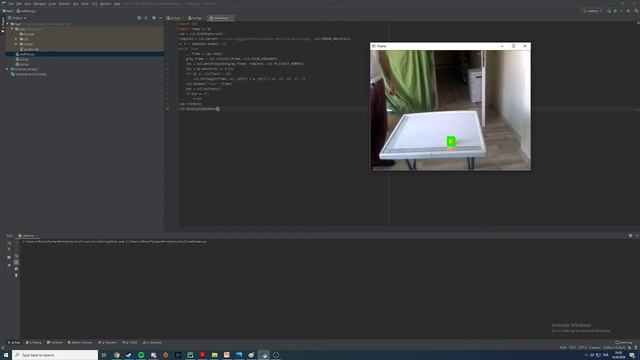Image resolution: width=640 pixels, height=360 pixels.
Task: Select Scratches and Consoles node
Action: click(29, 74)
